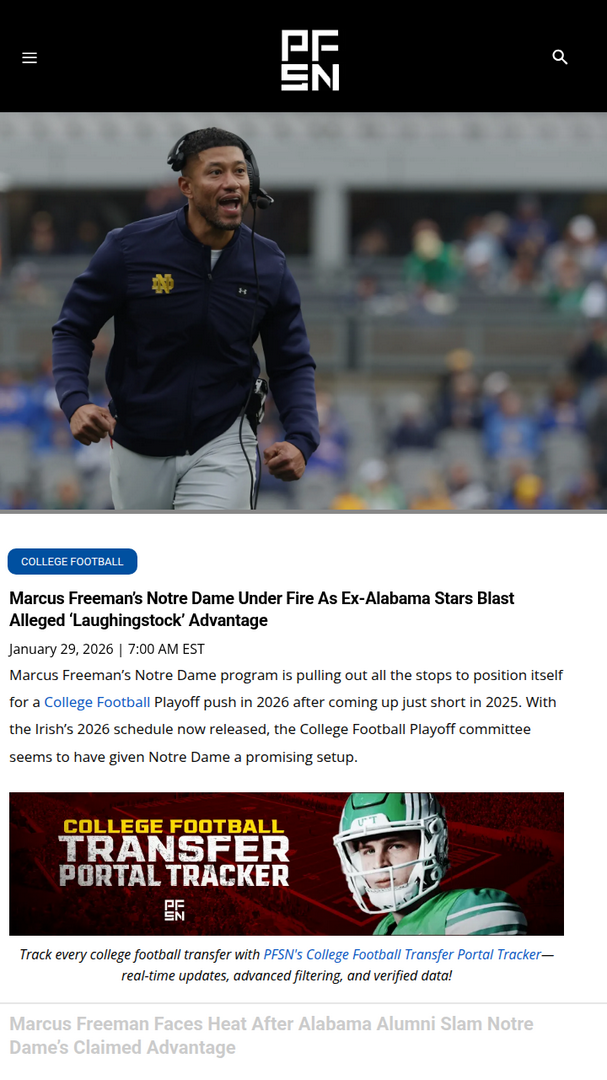607x1080 pixels.
Task: Click the large TRANSFER word in banner
Action: [x=174, y=849]
